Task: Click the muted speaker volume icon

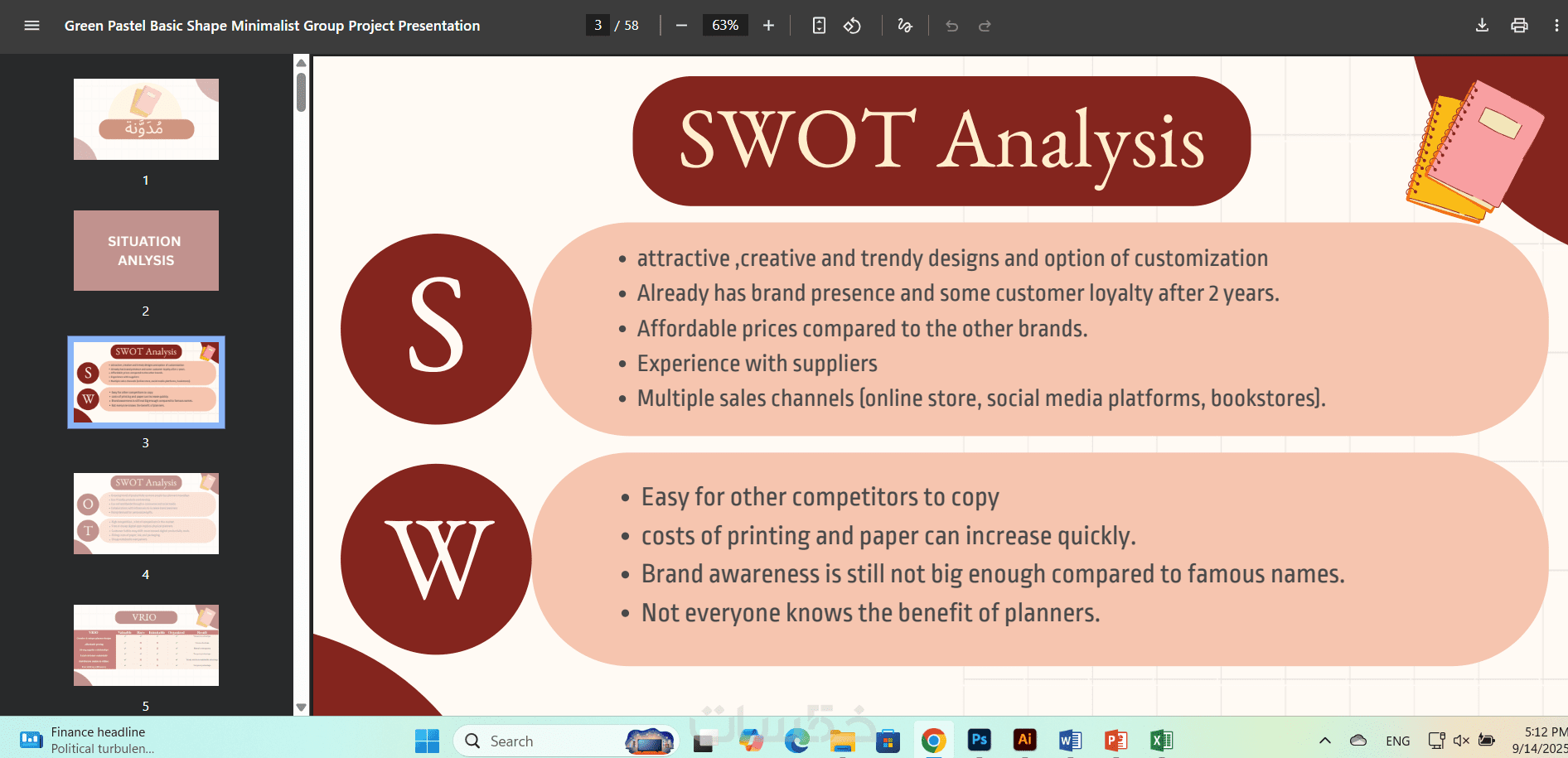Action: tap(1461, 741)
